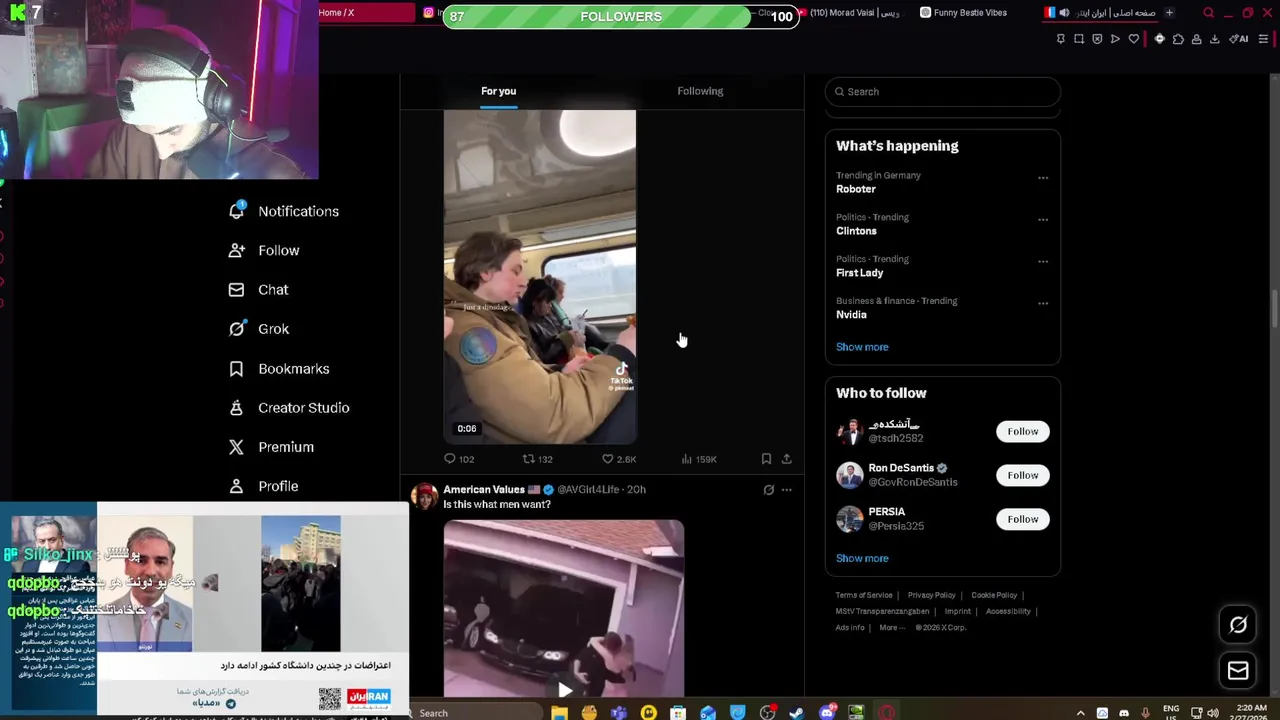Open the Follow page in sidebar
Screen dimensions: 1280x720
point(264,250)
